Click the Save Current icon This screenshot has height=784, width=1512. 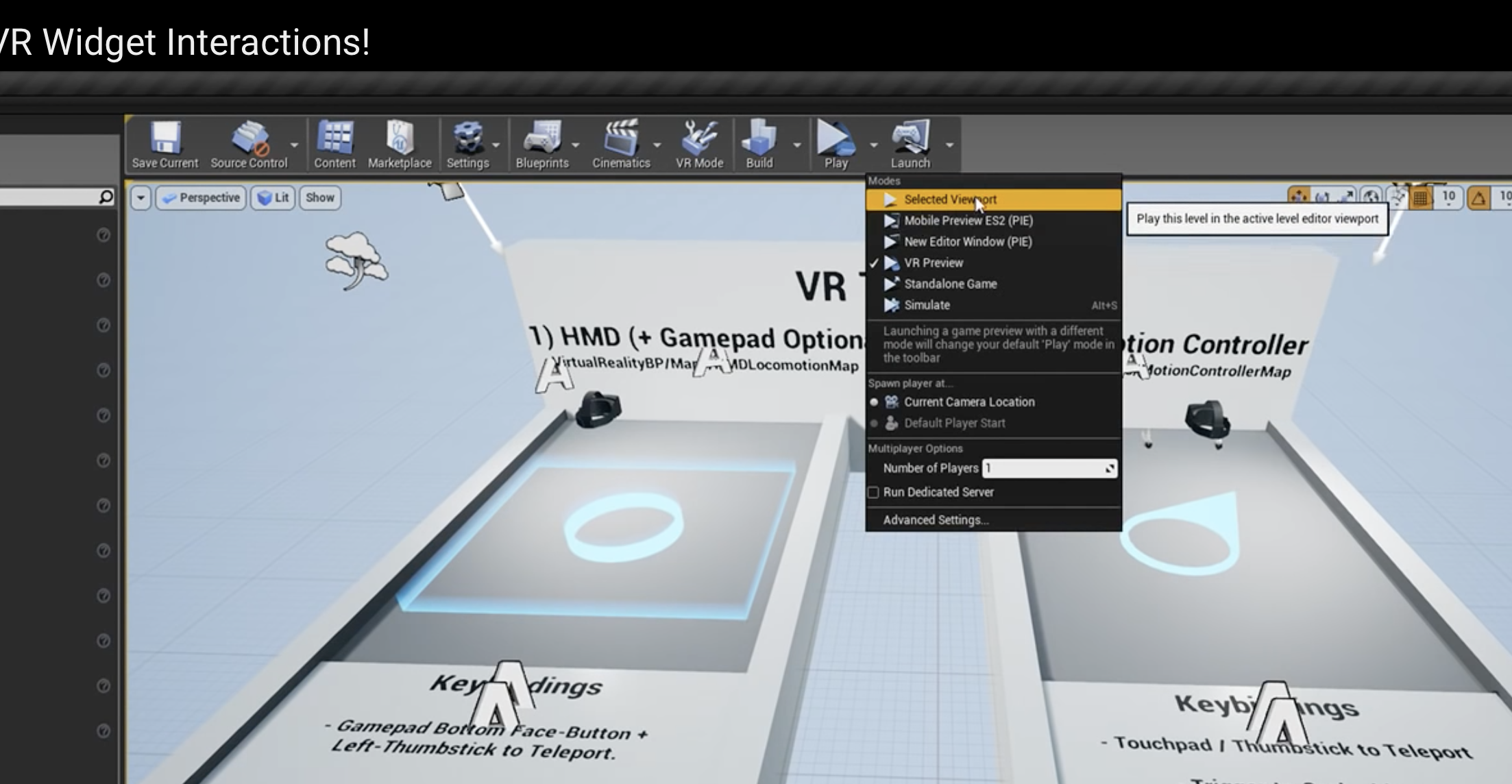[x=164, y=137]
